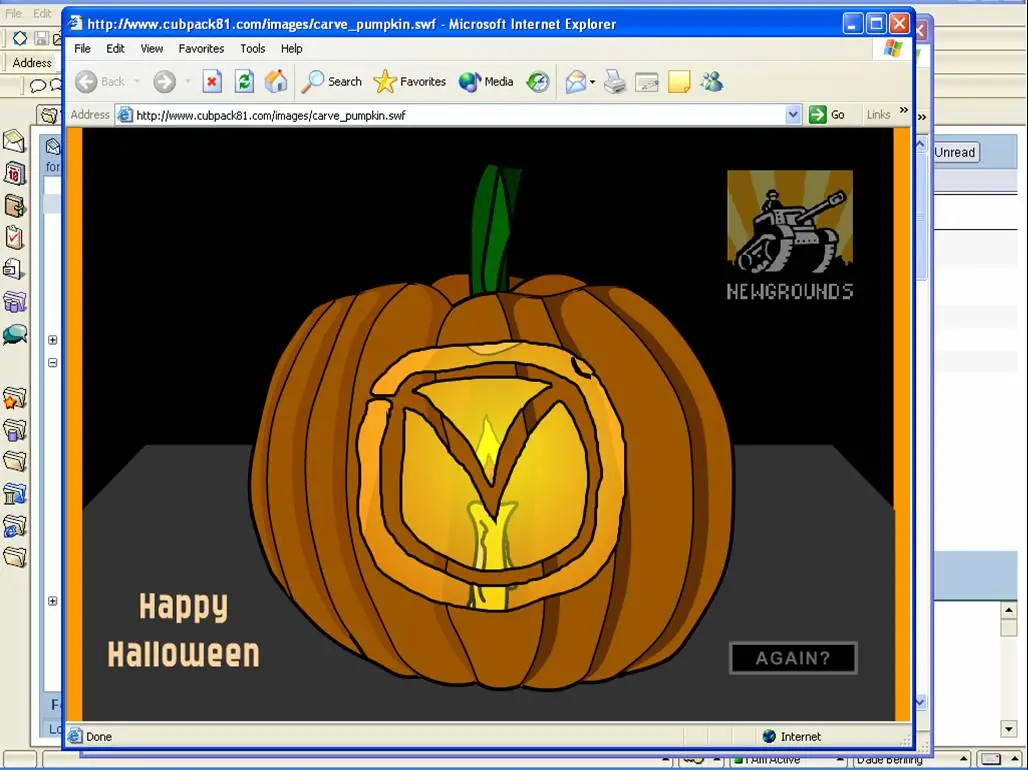
Task: Open the browser History panel
Action: 537,81
